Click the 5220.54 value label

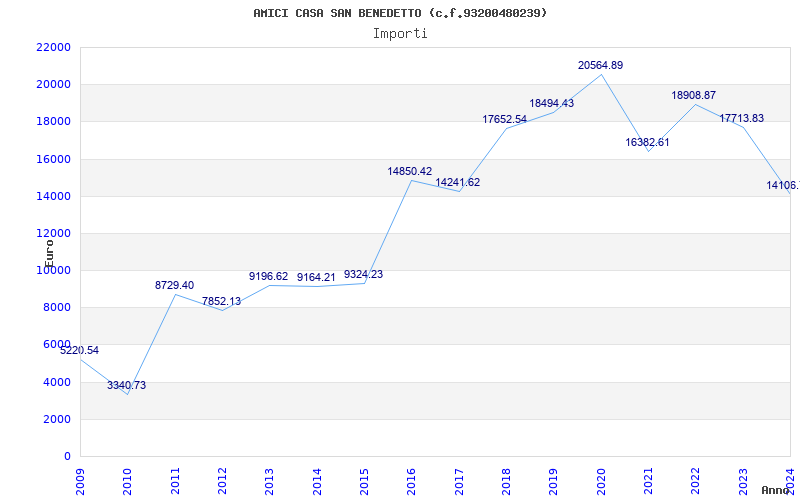tap(80, 351)
